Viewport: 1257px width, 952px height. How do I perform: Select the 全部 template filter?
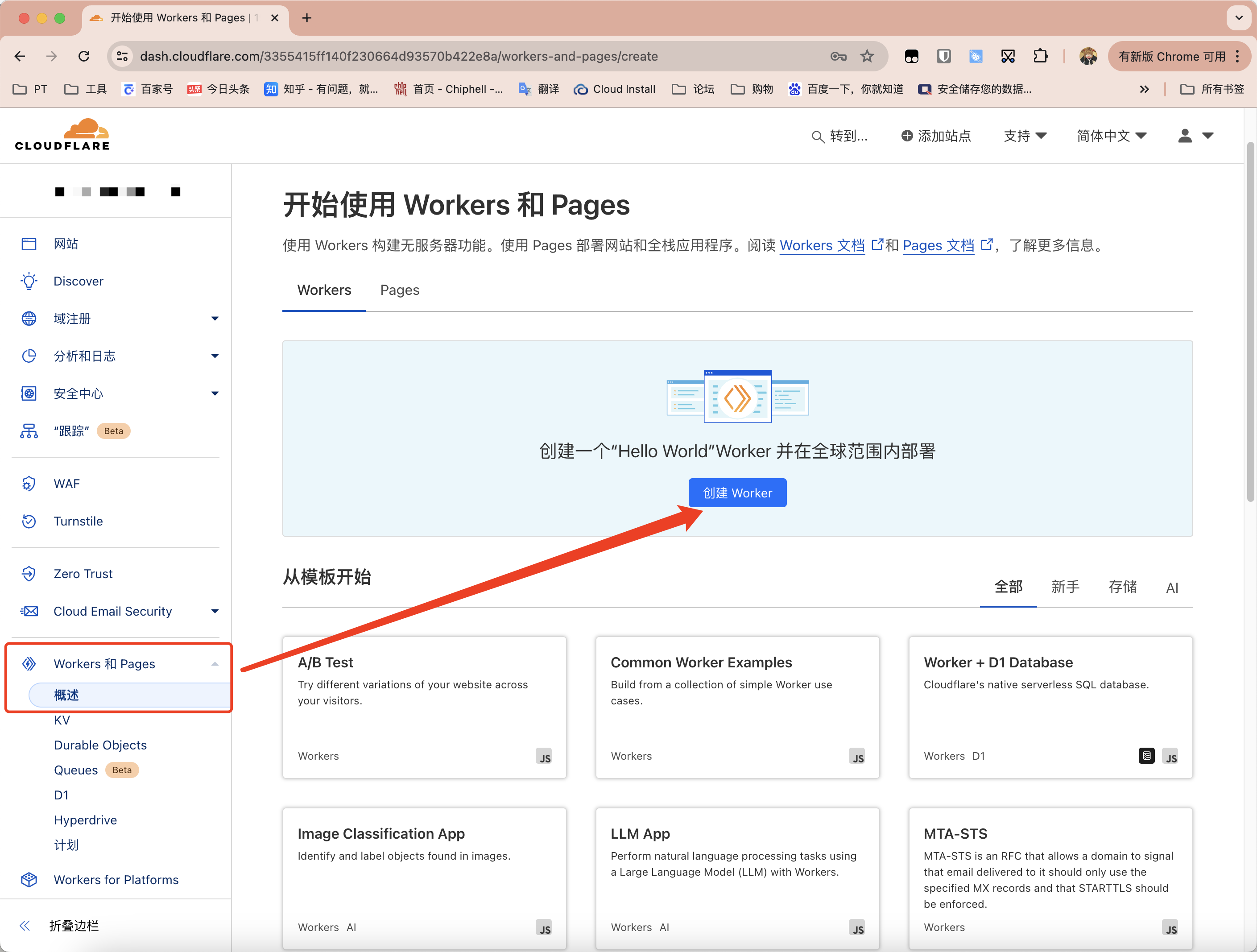[1008, 587]
